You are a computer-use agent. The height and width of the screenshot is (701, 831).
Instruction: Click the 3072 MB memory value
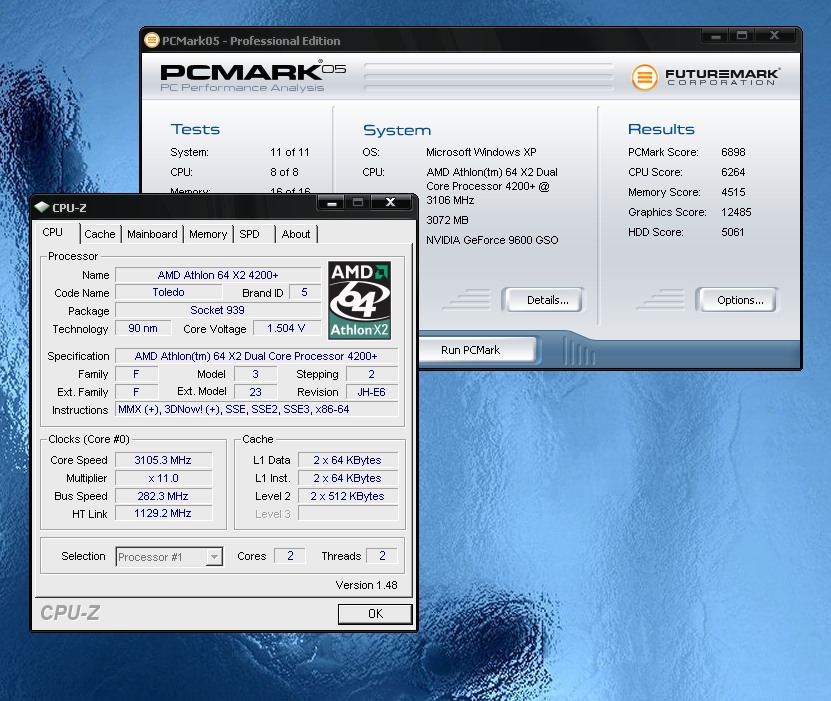[447, 220]
